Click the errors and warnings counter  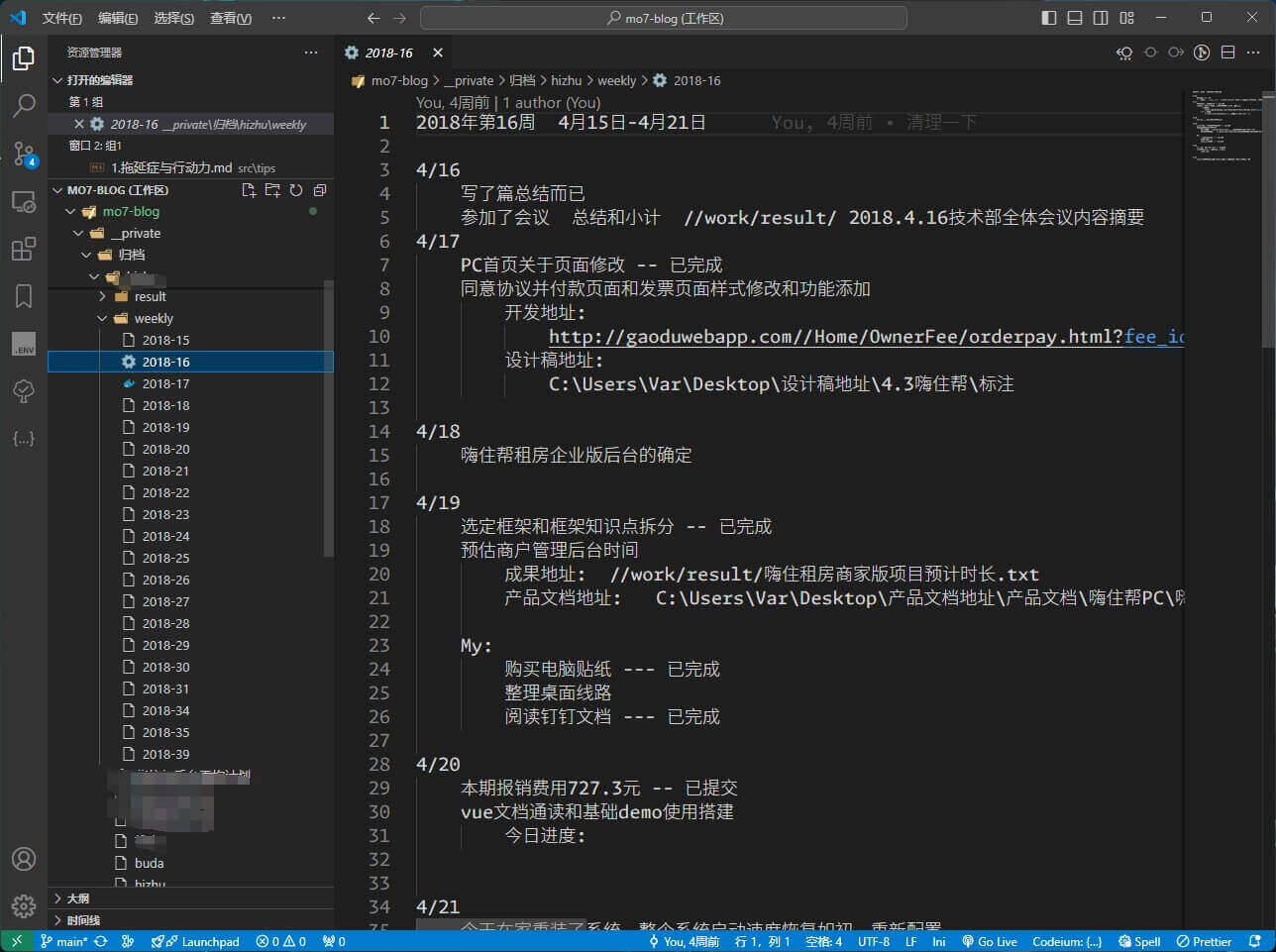280,941
